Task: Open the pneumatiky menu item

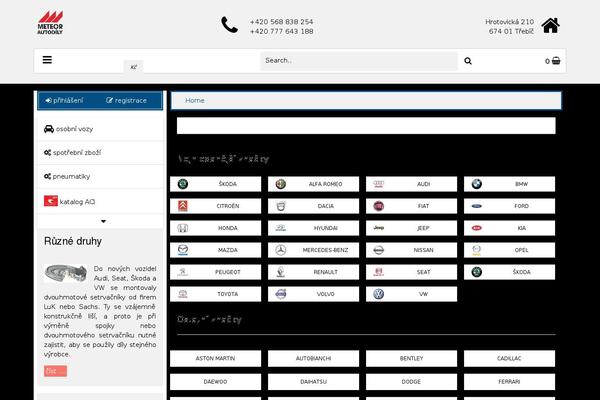Action: pos(100,176)
